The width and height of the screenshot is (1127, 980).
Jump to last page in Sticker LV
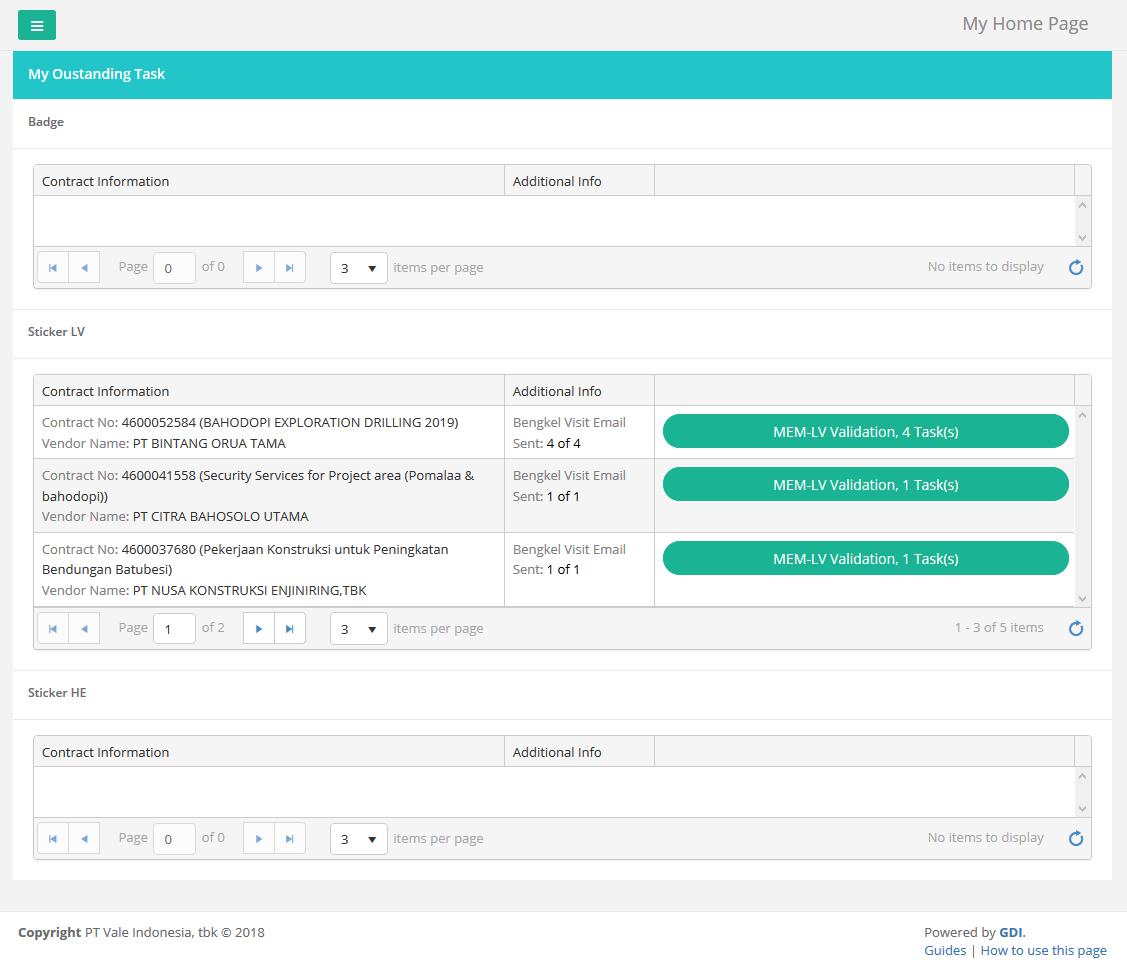tap(290, 629)
